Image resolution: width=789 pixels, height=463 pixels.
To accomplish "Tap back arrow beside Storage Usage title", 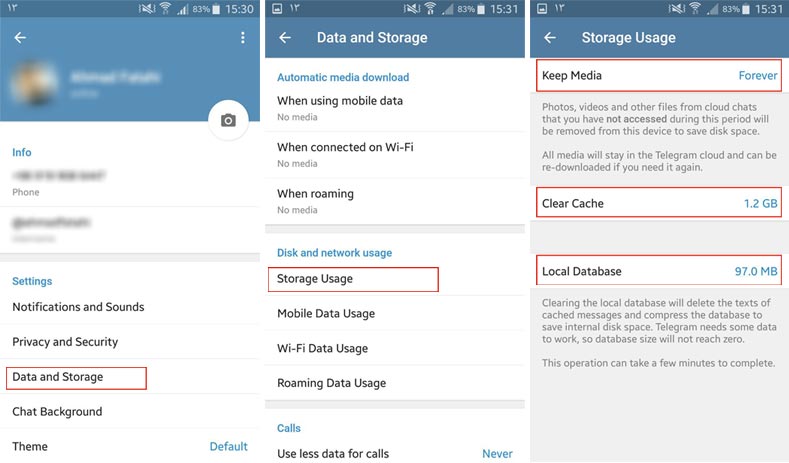I will 550,38.
